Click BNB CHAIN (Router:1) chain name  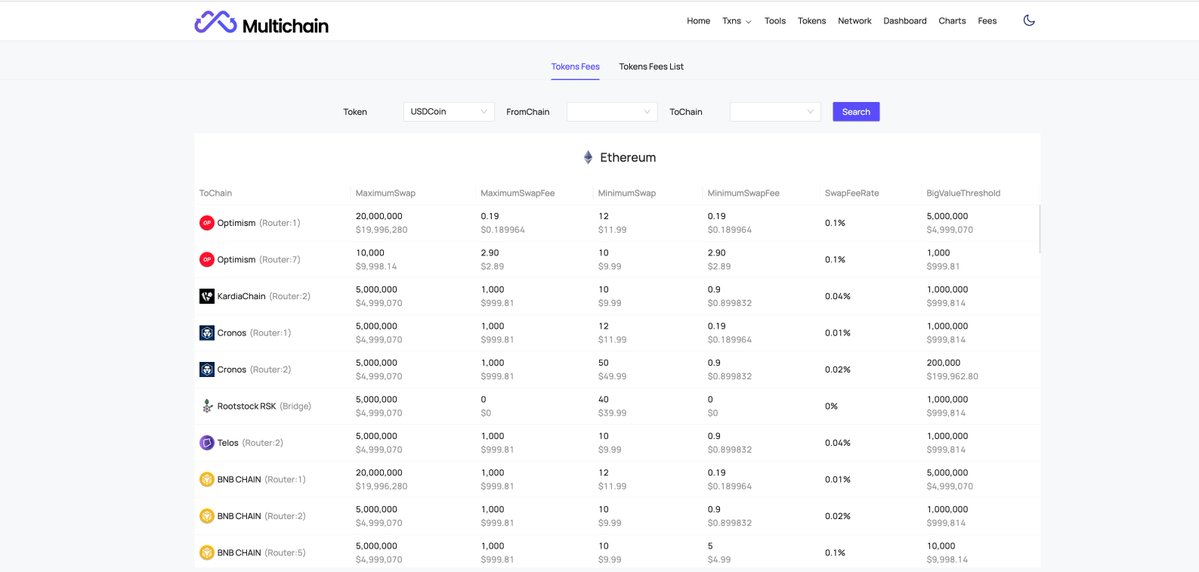point(262,479)
